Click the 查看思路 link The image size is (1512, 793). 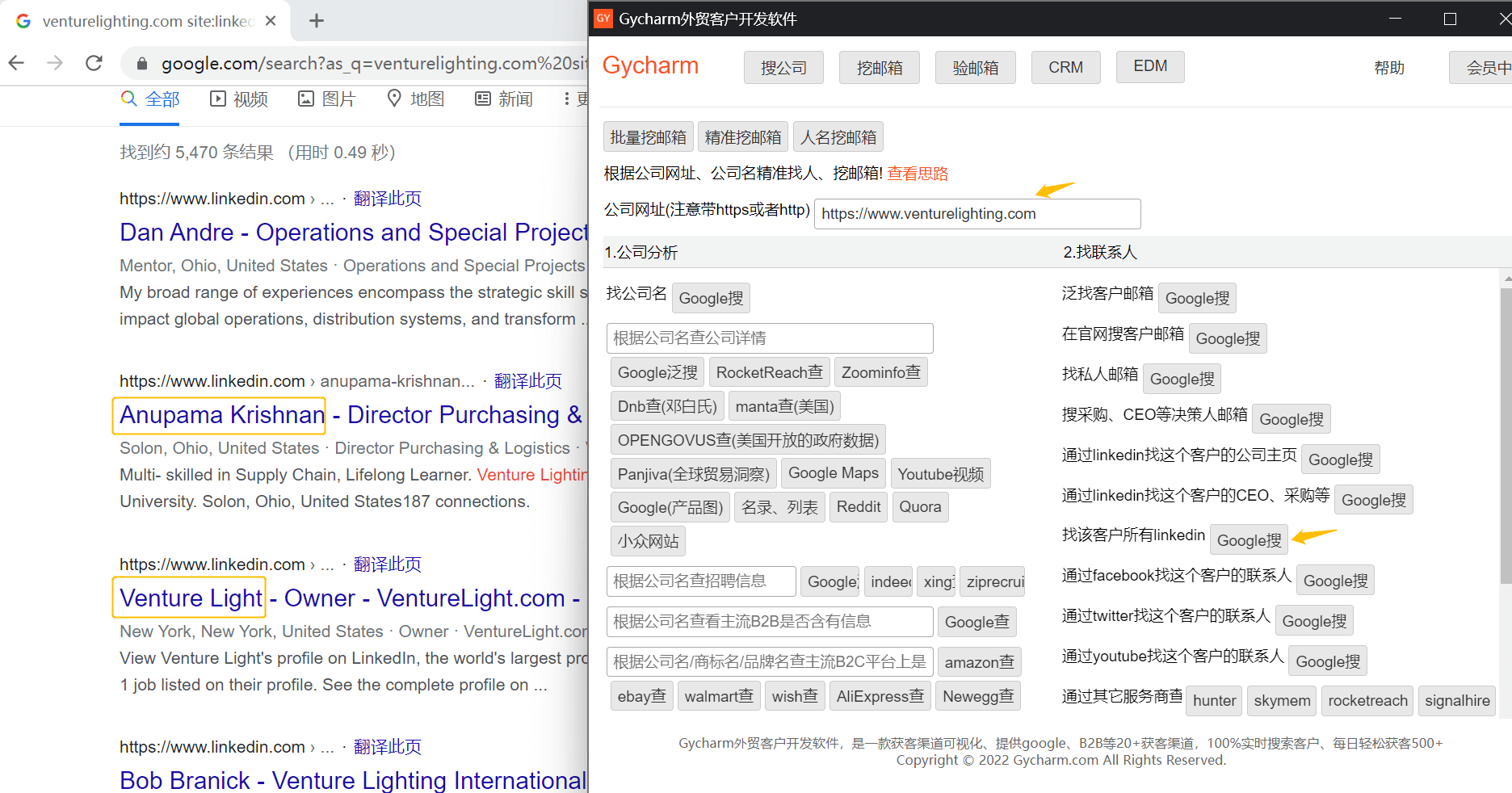click(918, 174)
